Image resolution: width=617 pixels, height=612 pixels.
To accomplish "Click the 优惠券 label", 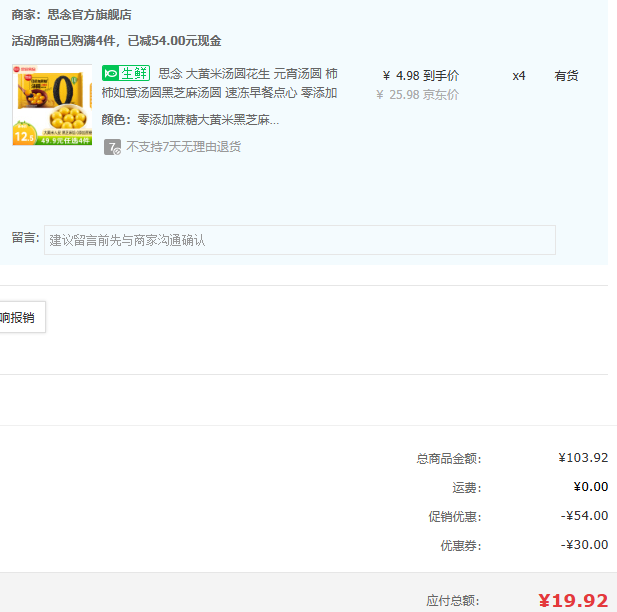I will (x=461, y=545).
